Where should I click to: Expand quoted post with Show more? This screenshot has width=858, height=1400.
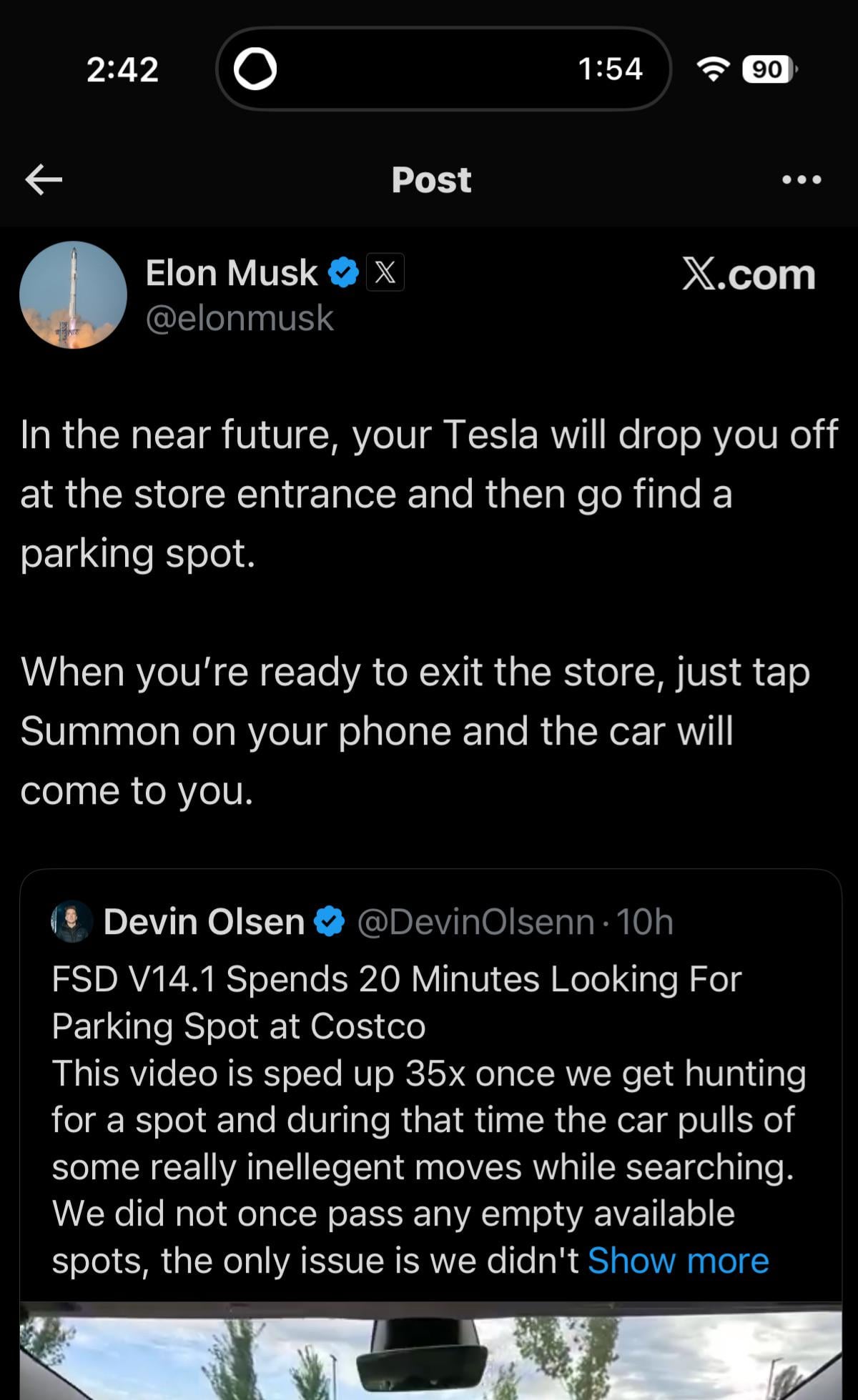678,1261
